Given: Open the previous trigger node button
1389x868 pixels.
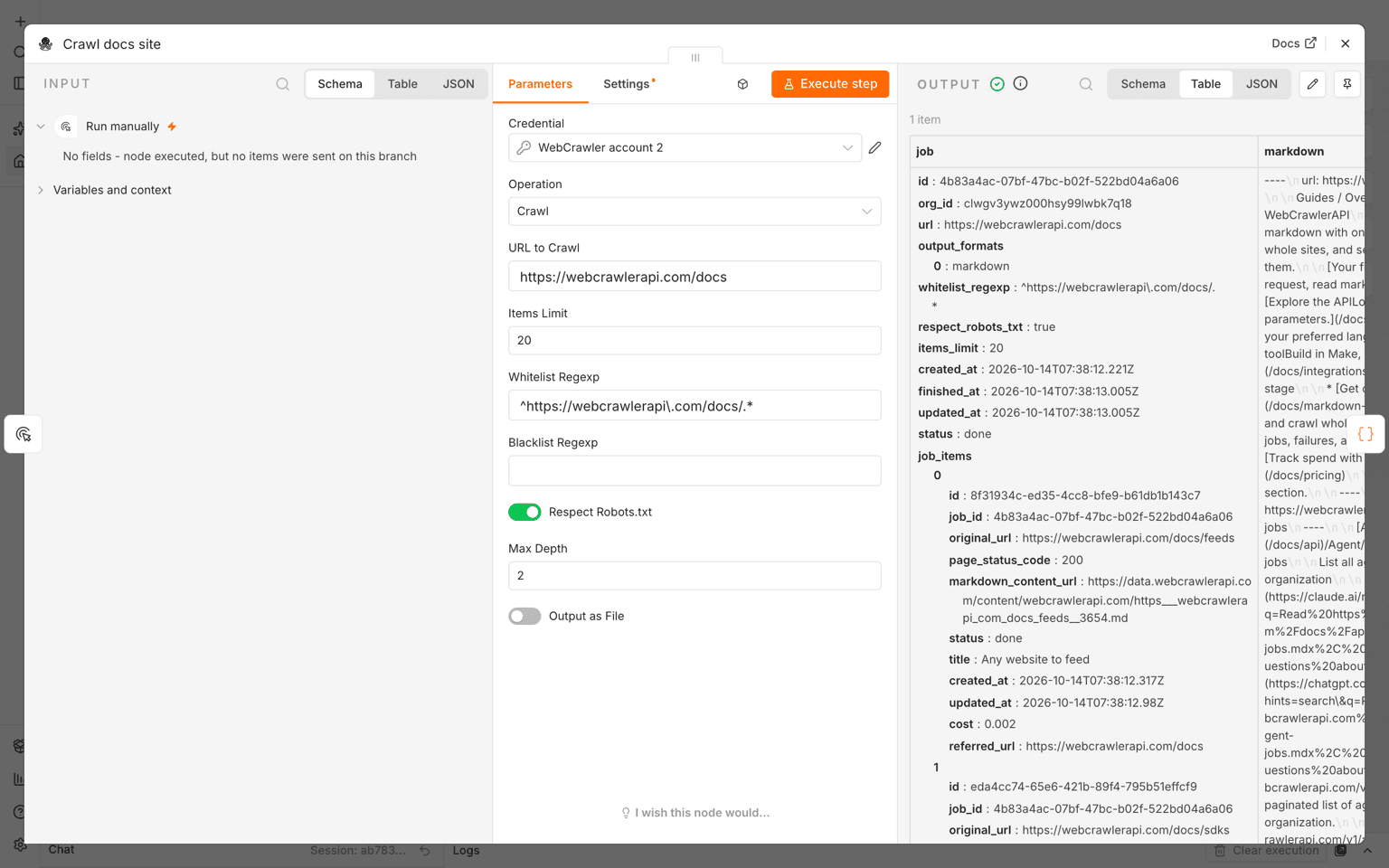Looking at the screenshot, I should (24, 434).
